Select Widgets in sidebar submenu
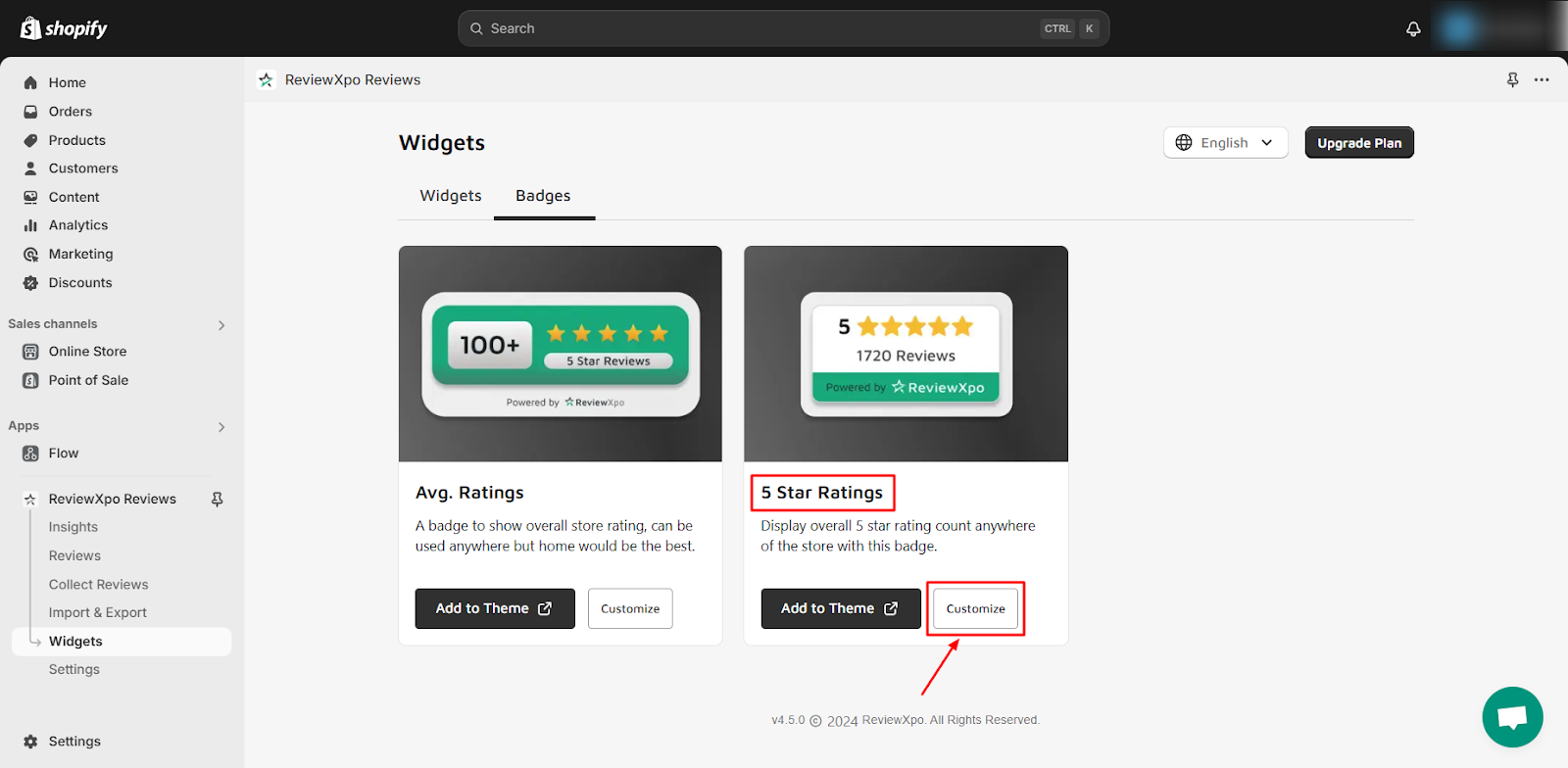The image size is (1568, 768). click(122, 642)
